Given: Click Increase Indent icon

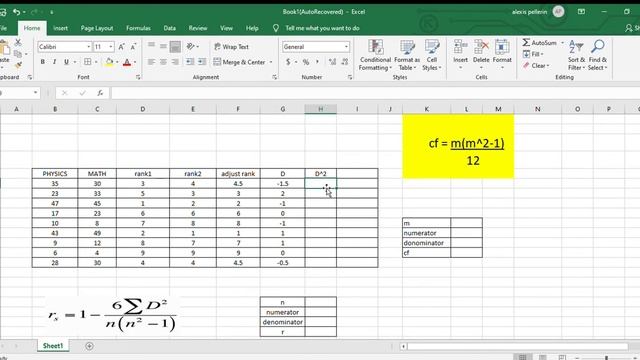Looking at the screenshot, I should (x=202, y=62).
